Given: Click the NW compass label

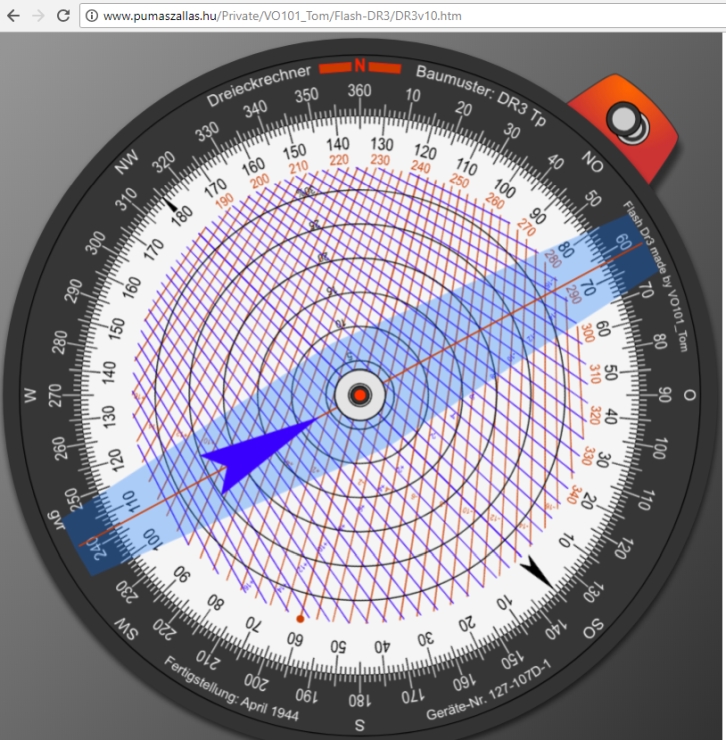Looking at the screenshot, I should coord(127,162).
